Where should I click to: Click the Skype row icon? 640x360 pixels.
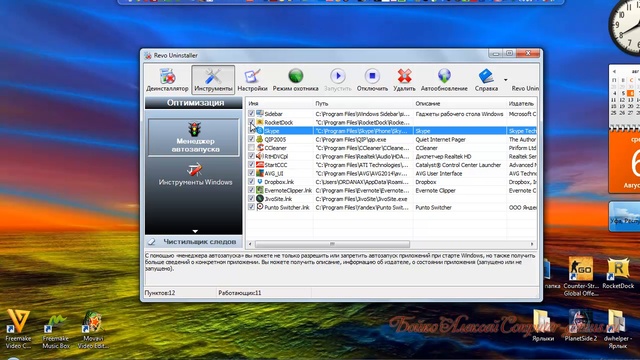coord(260,131)
